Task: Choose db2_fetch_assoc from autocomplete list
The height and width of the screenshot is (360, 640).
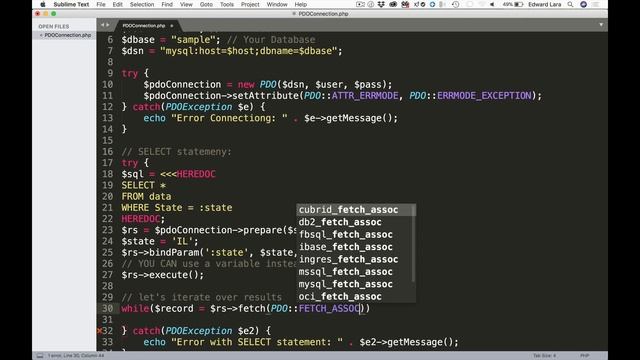Action: pyautogui.click(x=356, y=222)
